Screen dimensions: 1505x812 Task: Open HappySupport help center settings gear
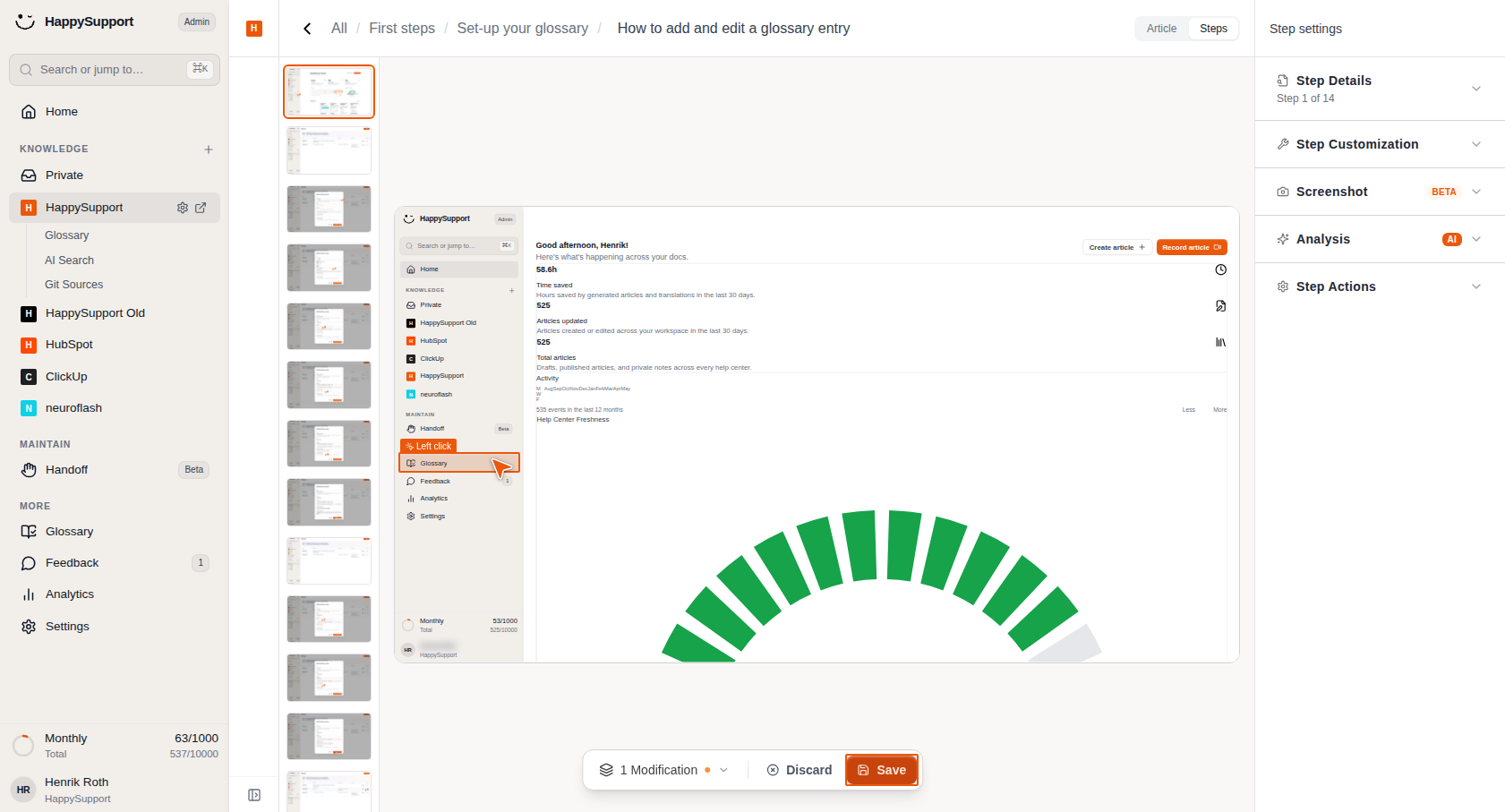coord(183,208)
